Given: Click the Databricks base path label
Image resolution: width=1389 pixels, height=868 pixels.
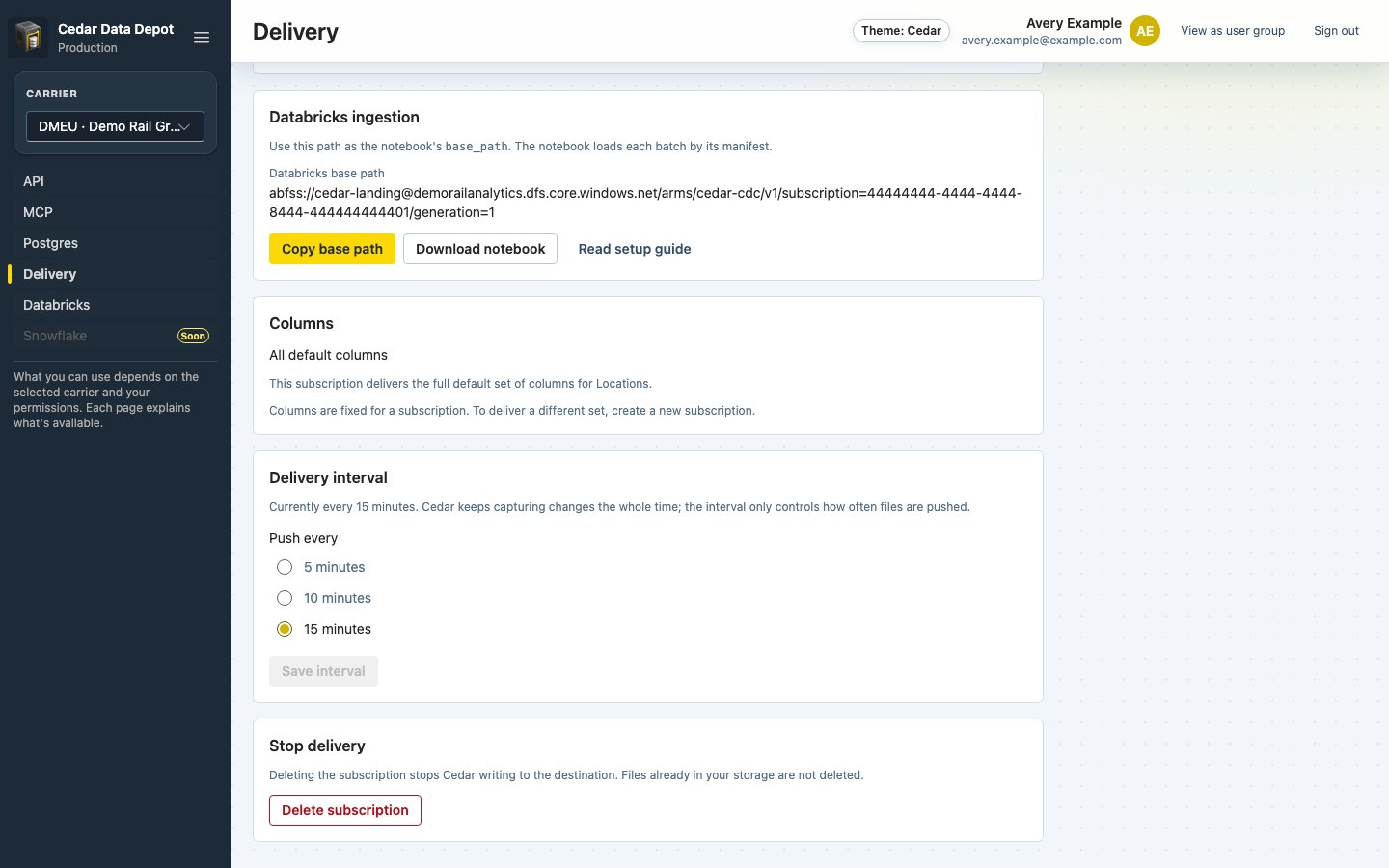Looking at the screenshot, I should click(x=327, y=174).
